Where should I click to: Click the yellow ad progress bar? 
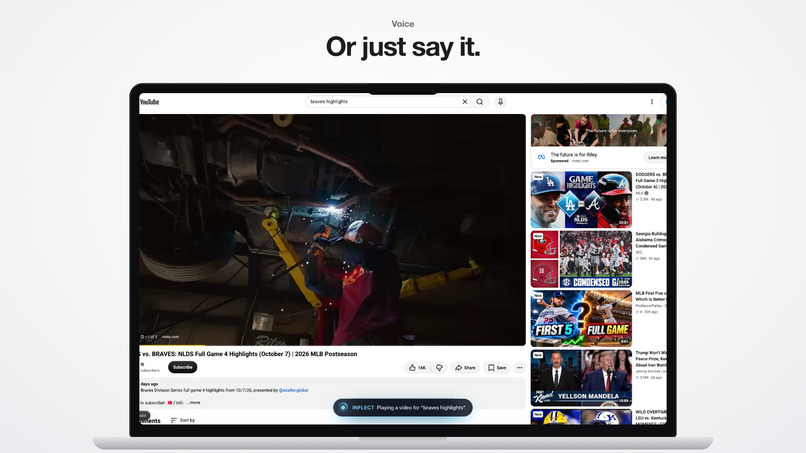172,345
